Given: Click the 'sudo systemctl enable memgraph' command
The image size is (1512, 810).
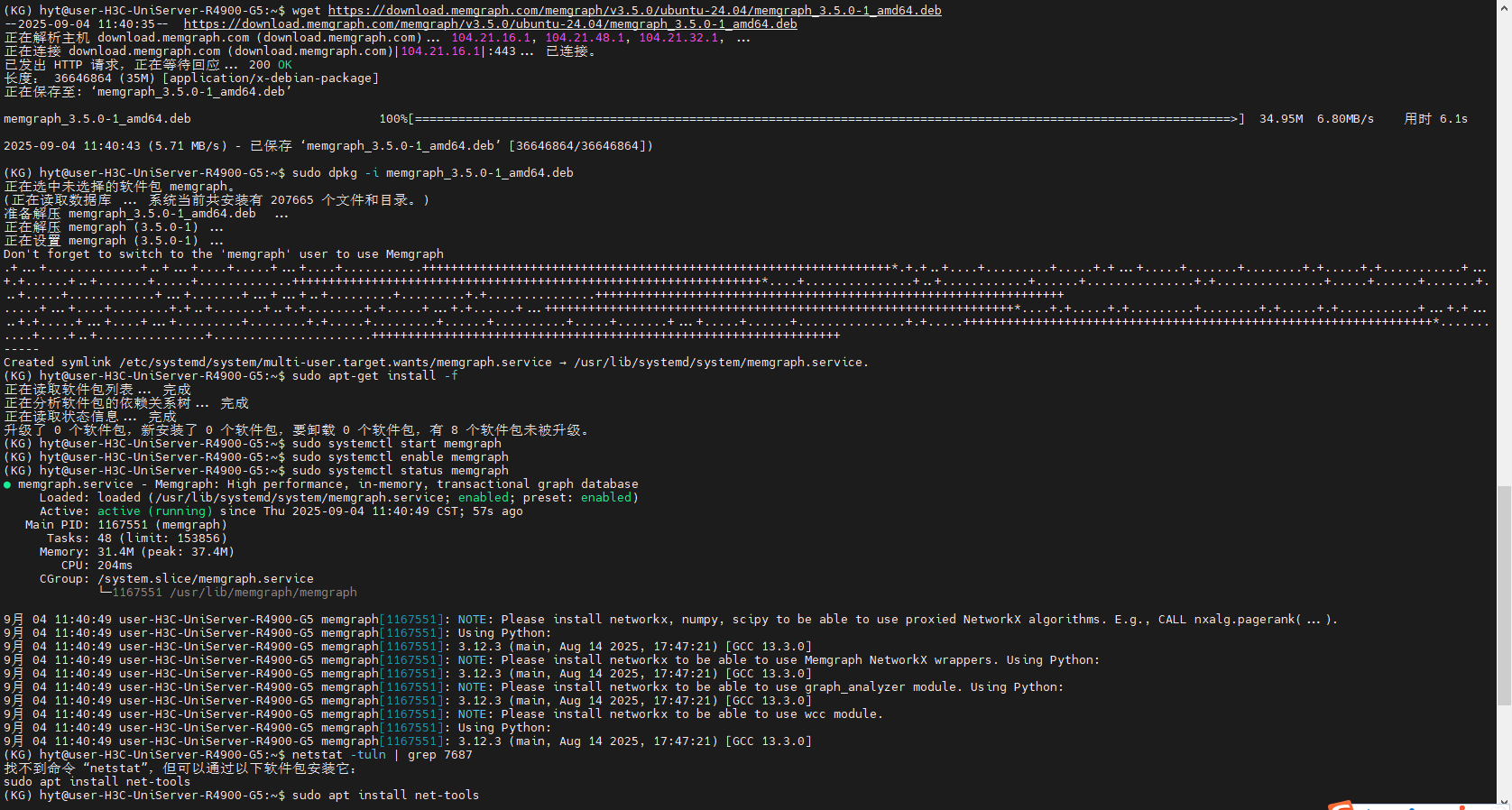Looking at the screenshot, I should click(400, 457).
